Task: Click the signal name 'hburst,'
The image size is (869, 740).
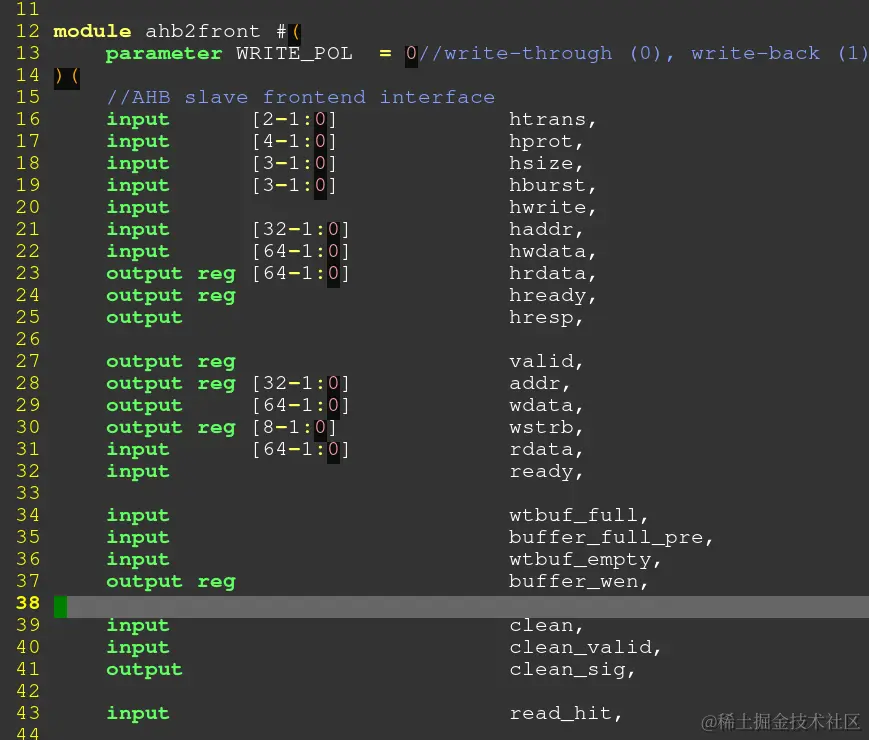Action: point(553,185)
